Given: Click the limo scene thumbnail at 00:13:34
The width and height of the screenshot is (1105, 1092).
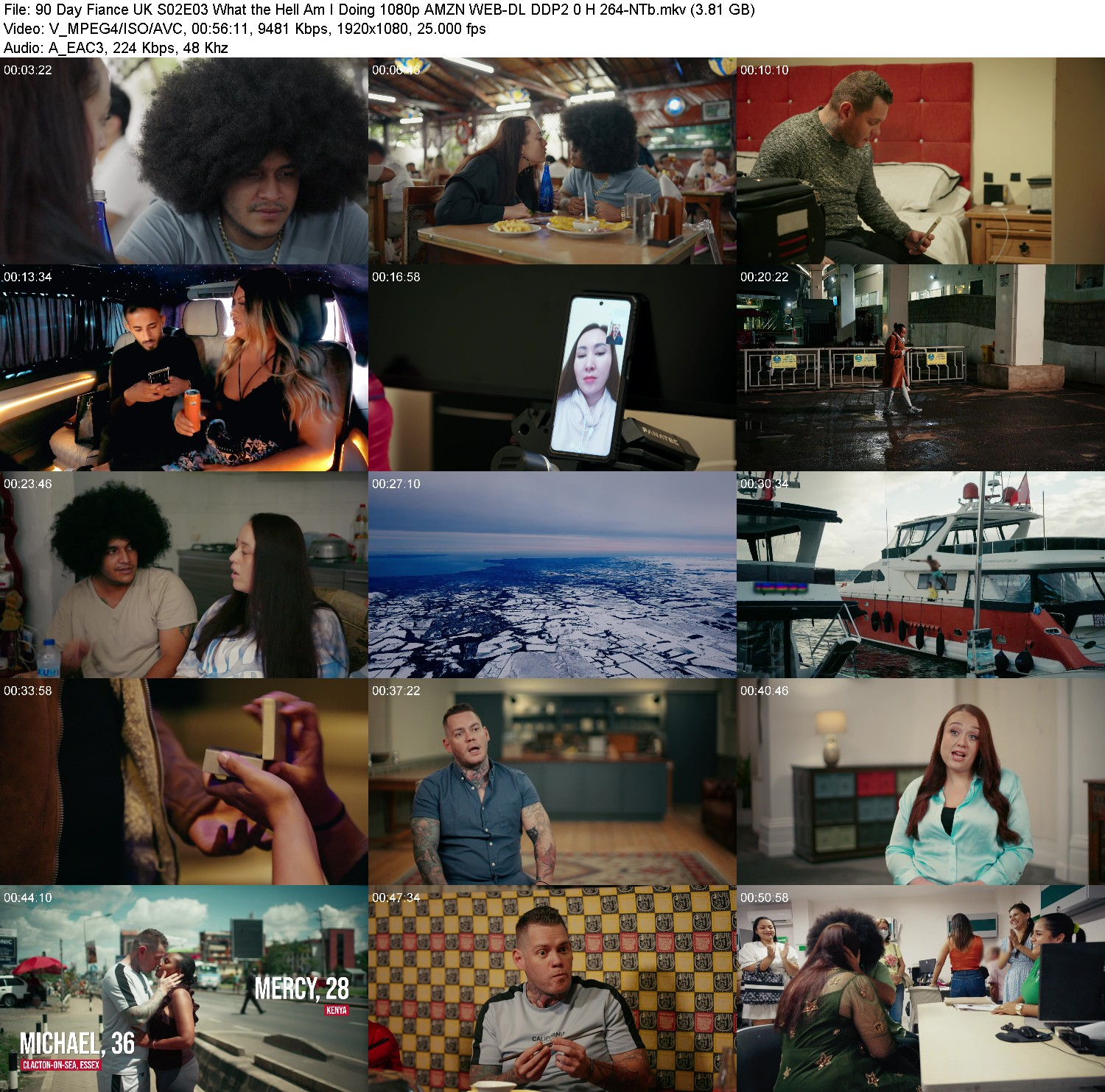Looking at the screenshot, I should coord(184,367).
